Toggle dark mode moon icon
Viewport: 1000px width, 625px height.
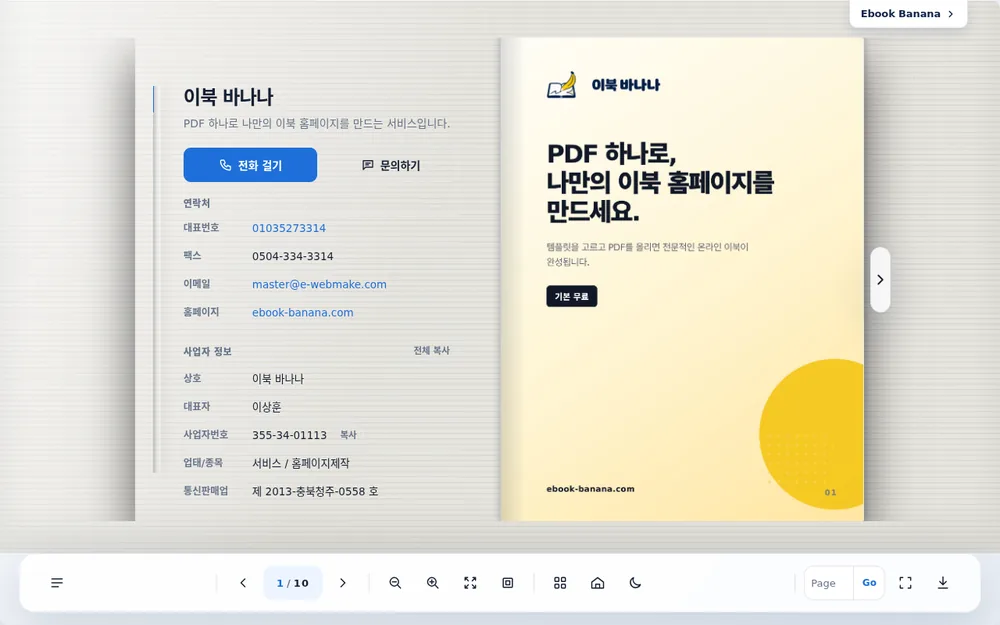[x=635, y=583]
